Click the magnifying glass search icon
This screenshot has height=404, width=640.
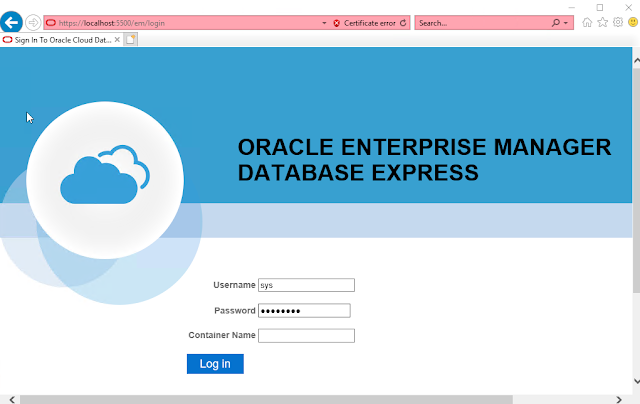click(x=556, y=23)
